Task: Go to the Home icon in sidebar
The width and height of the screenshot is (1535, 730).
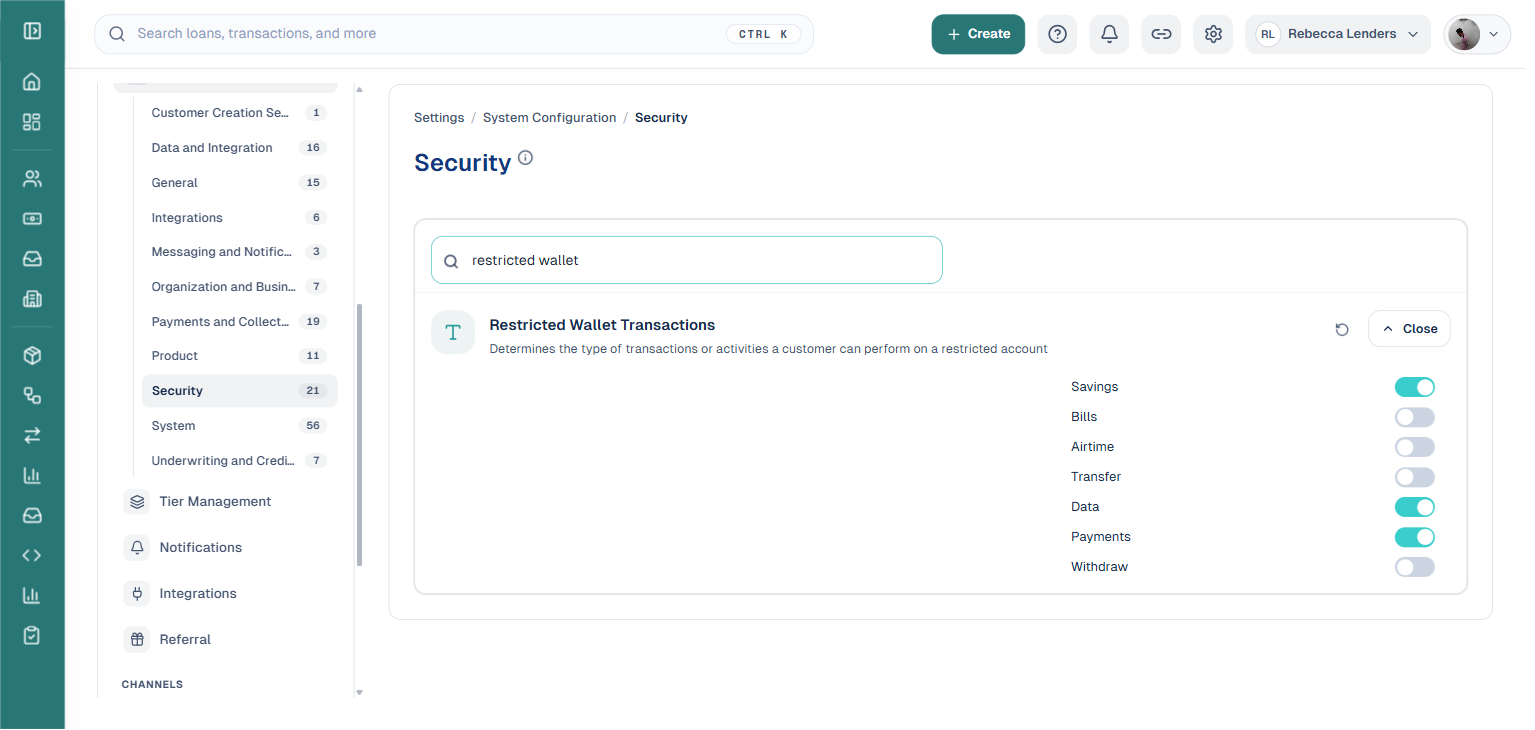Action: coord(32,82)
